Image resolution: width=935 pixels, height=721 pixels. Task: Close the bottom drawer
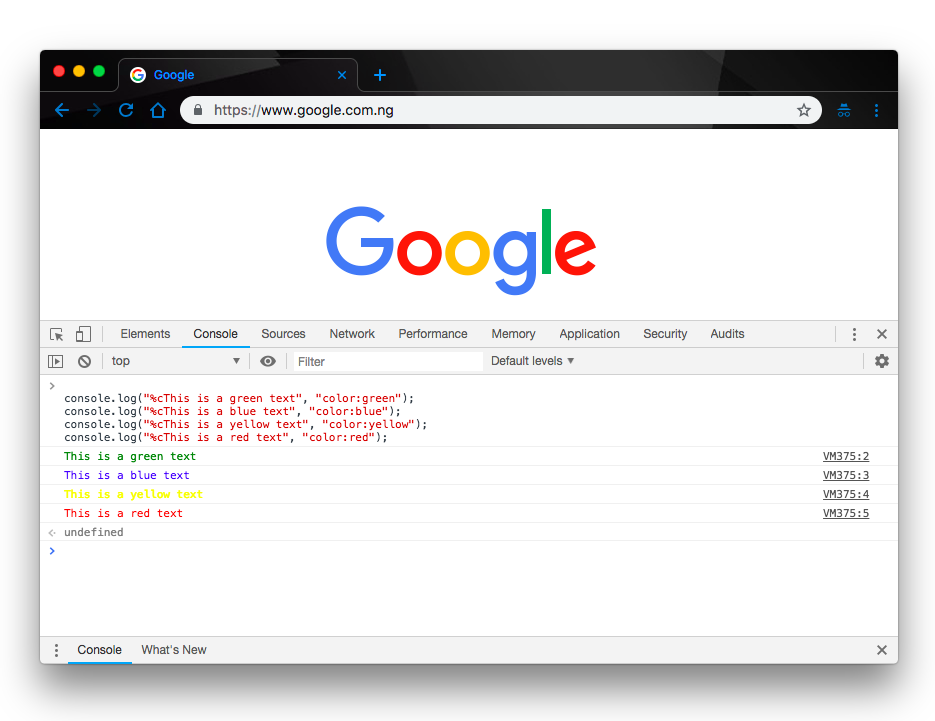[x=882, y=650]
